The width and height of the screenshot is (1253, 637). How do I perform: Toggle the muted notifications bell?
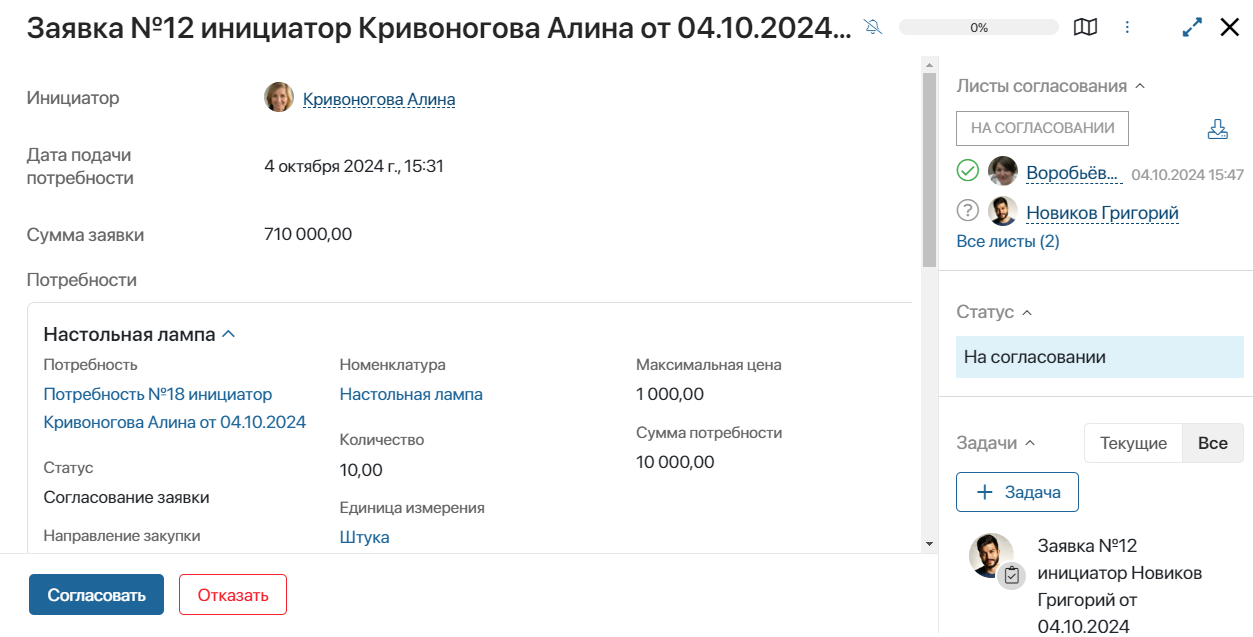(x=872, y=27)
